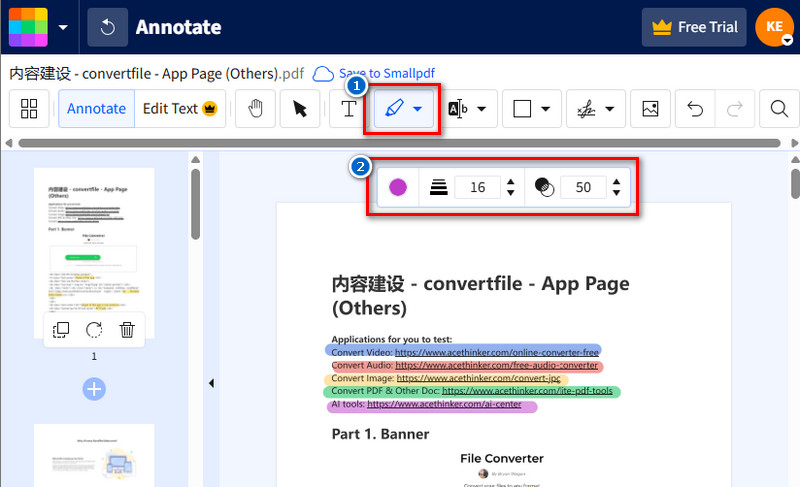Click the opacity value field showing 50
Screen dimensions: 800x487
pos(583,187)
